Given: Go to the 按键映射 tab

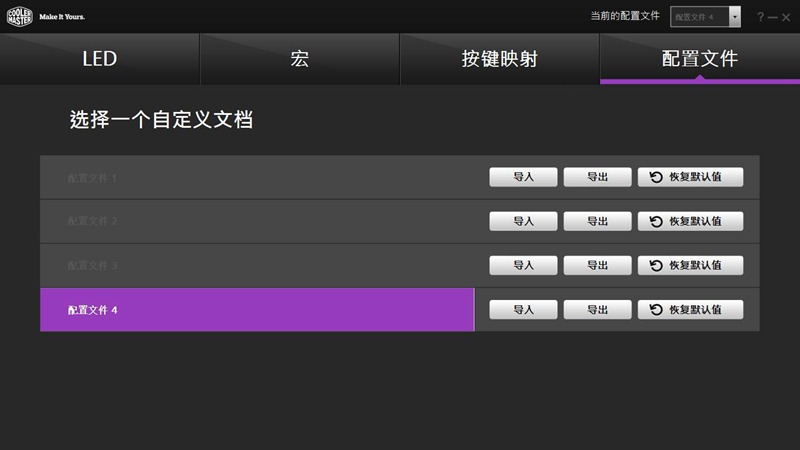Looking at the screenshot, I should pyautogui.click(x=500, y=59).
